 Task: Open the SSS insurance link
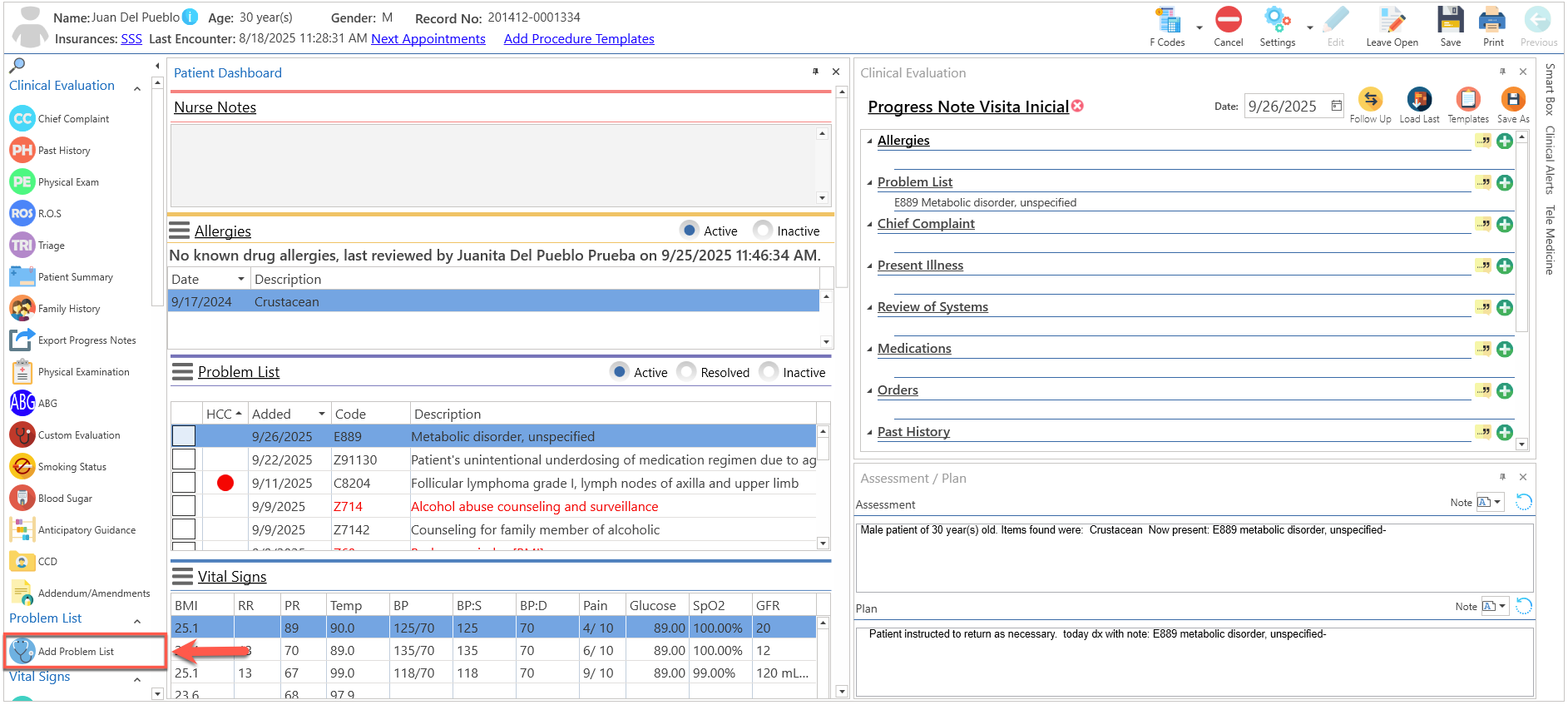tap(131, 39)
